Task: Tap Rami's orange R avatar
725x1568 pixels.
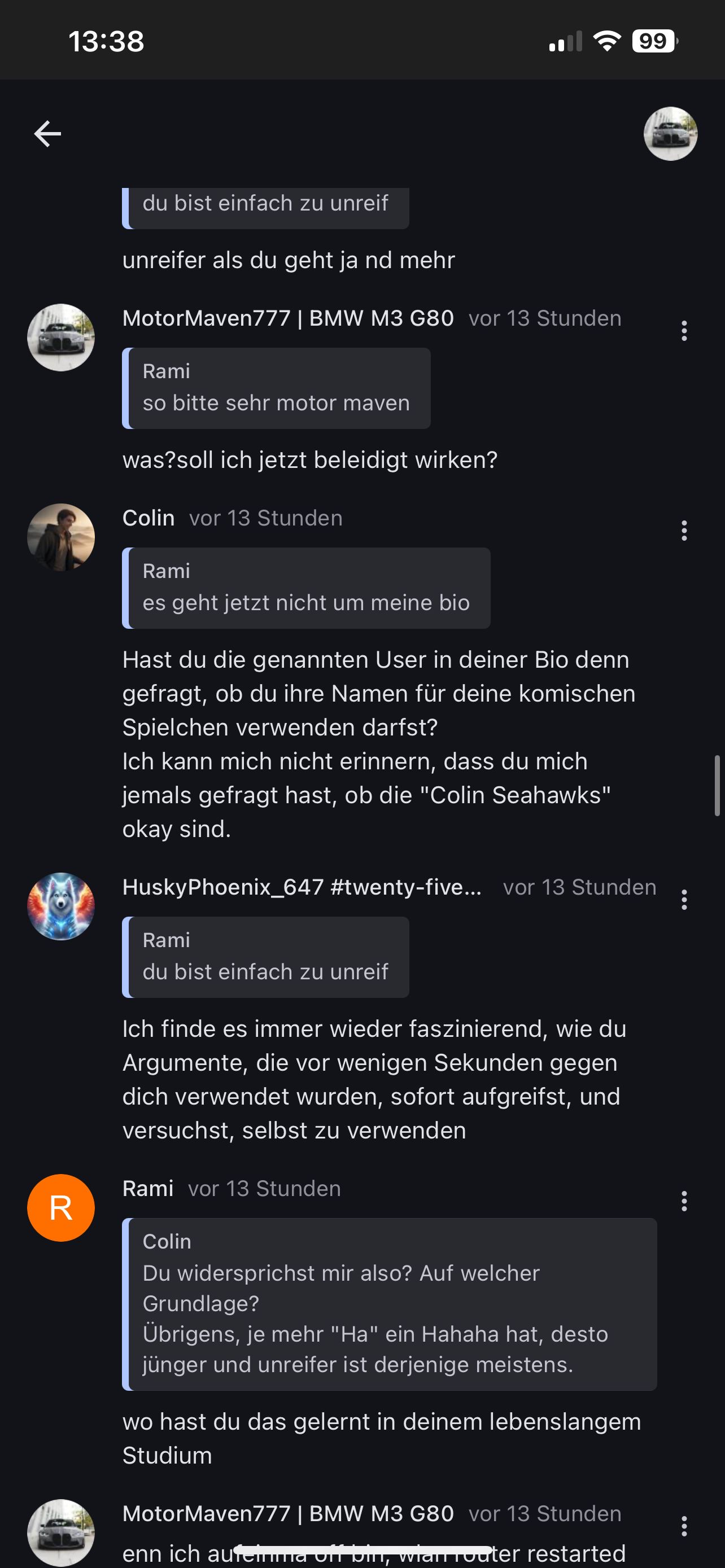Action: click(x=61, y=1208)
